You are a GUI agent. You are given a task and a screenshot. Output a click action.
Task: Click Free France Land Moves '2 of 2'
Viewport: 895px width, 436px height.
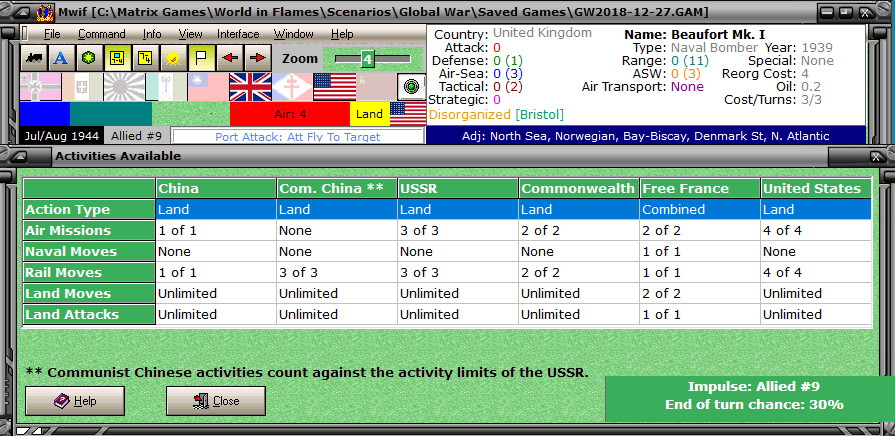(700, 294)
